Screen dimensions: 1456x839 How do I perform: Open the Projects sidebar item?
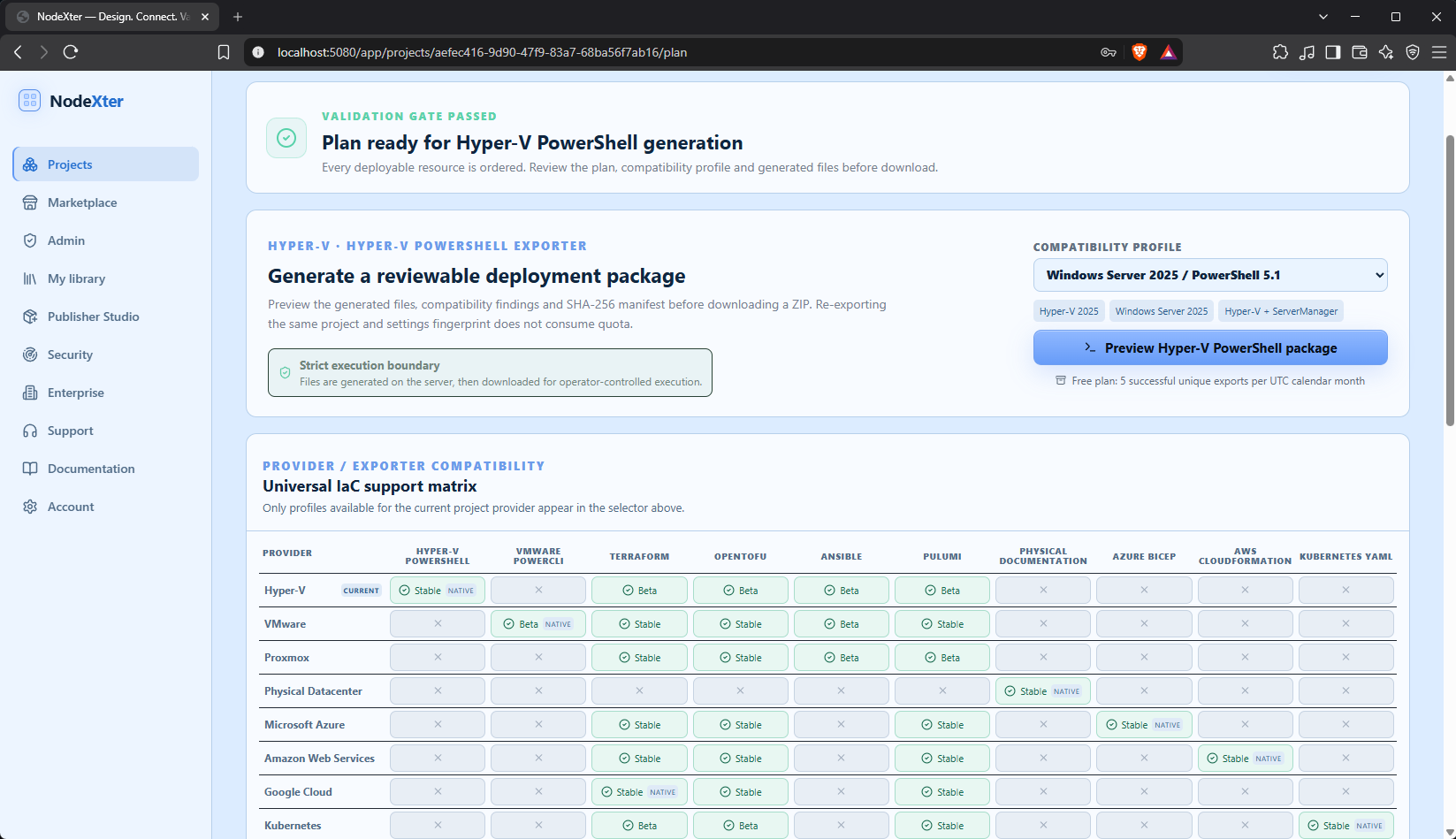click(x=106, y=164)
